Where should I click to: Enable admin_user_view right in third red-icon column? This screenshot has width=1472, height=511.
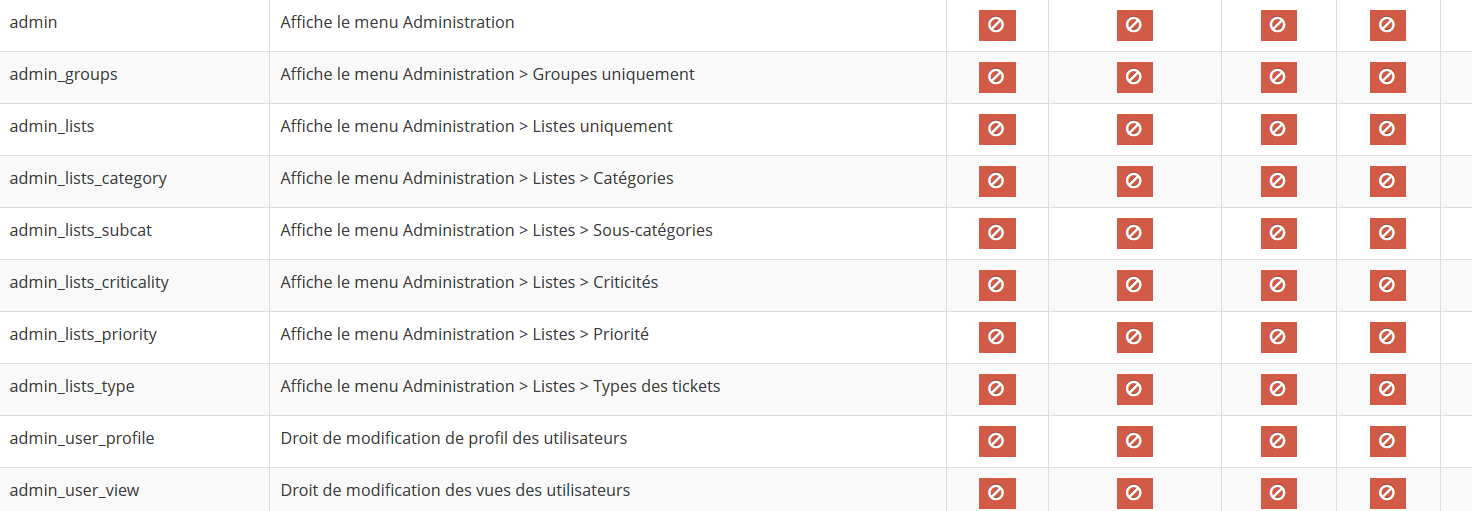coord(1278,493)
